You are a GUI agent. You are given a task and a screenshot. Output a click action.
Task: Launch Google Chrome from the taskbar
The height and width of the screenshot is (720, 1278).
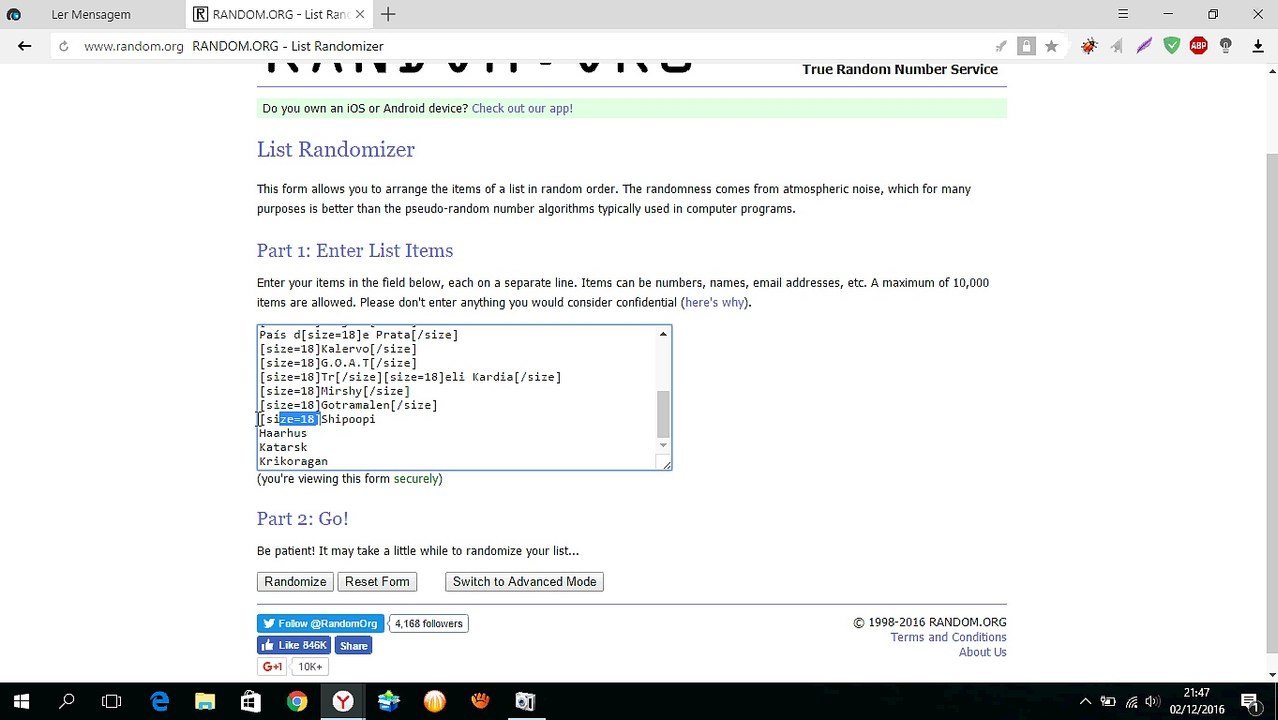point(297,701)
